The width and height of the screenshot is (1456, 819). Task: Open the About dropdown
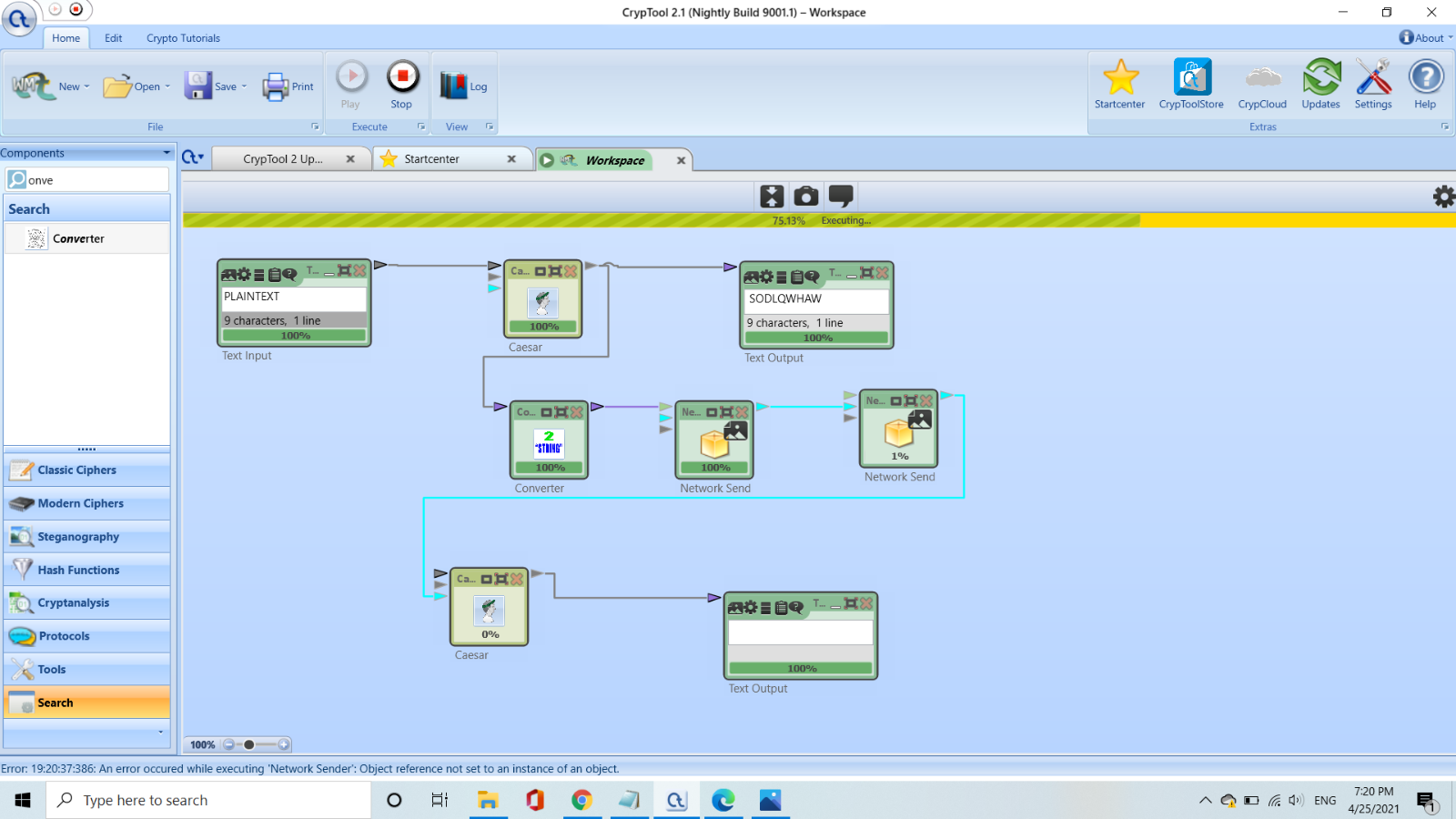tap(1426, 37)
